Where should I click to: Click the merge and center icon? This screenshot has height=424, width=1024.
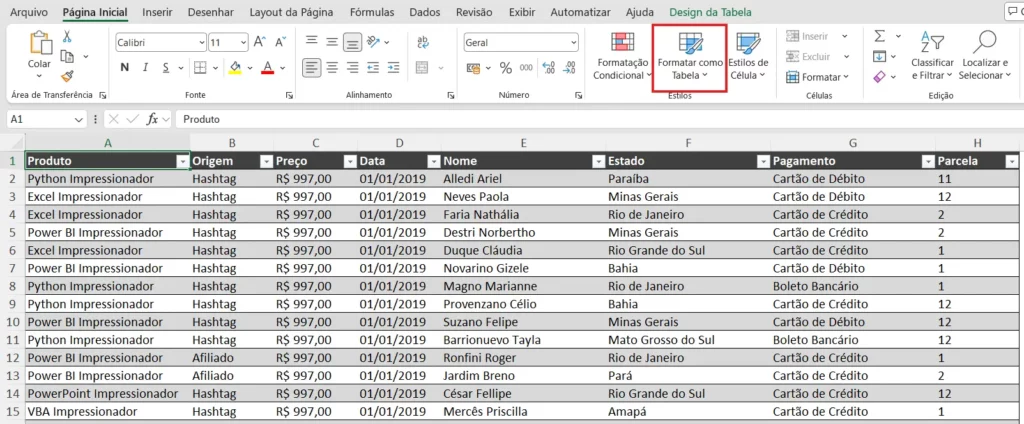pos(423,67)
